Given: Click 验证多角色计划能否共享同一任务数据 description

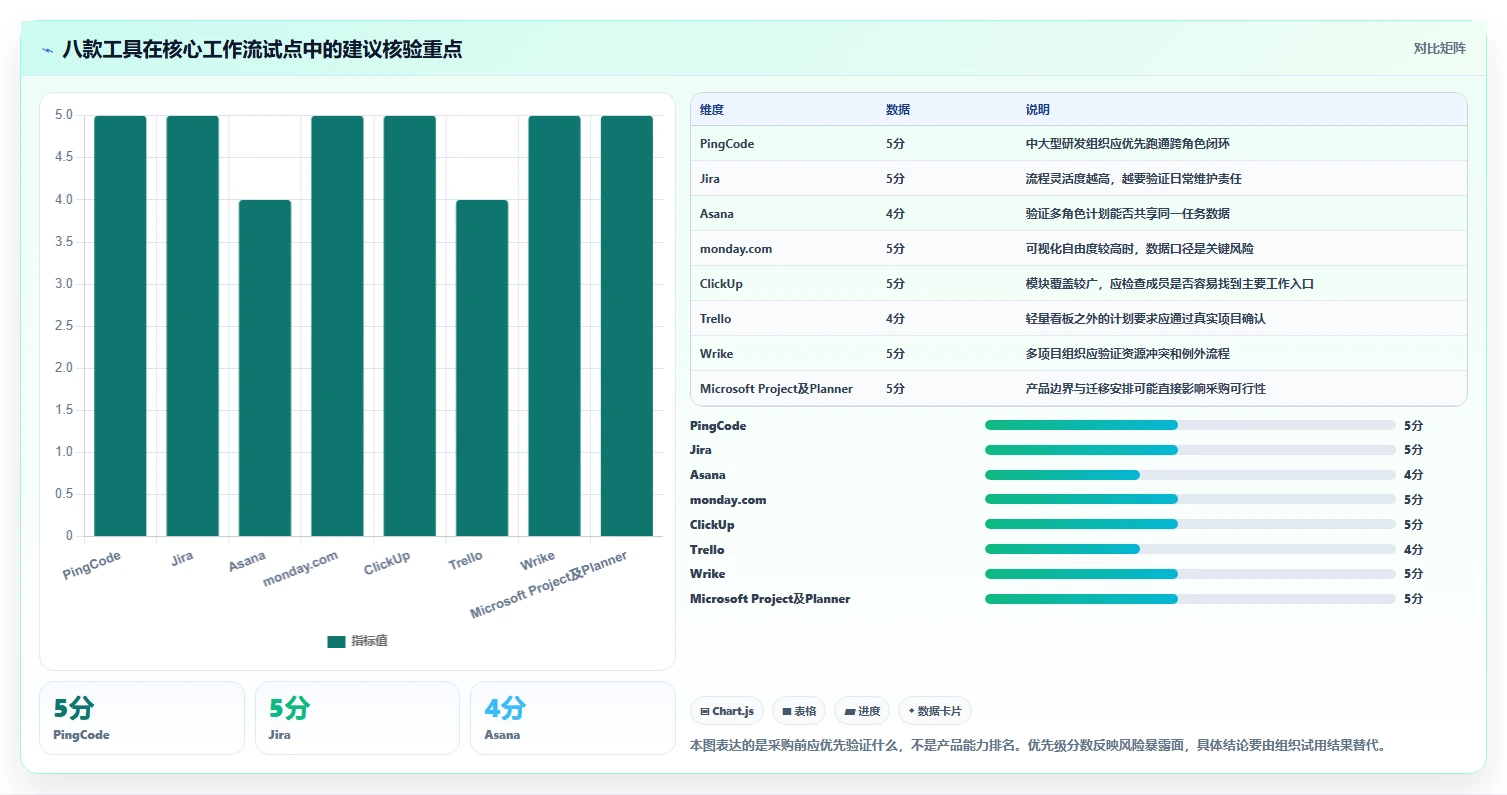Looking at the screenshot, I should (1128, 214).
